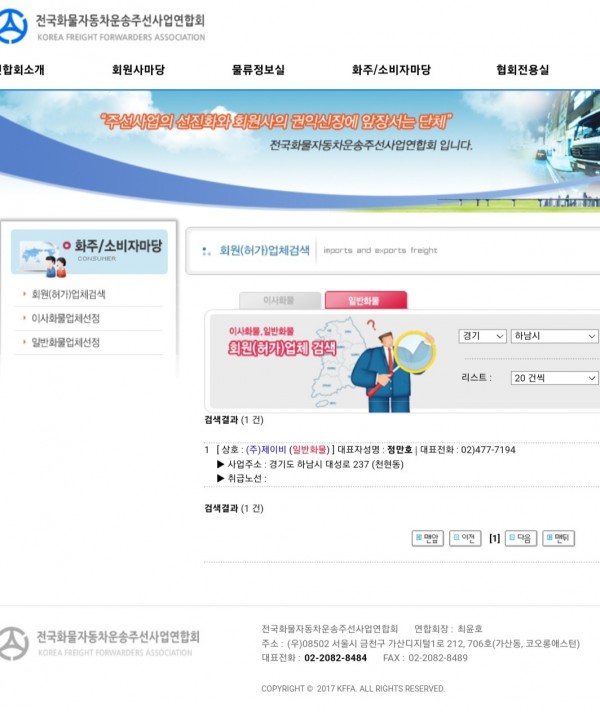Expand the 20 건씩 list count dropdown
This screenshot has width=600, height=712.
pyautogui.click(x=554, y=378)
